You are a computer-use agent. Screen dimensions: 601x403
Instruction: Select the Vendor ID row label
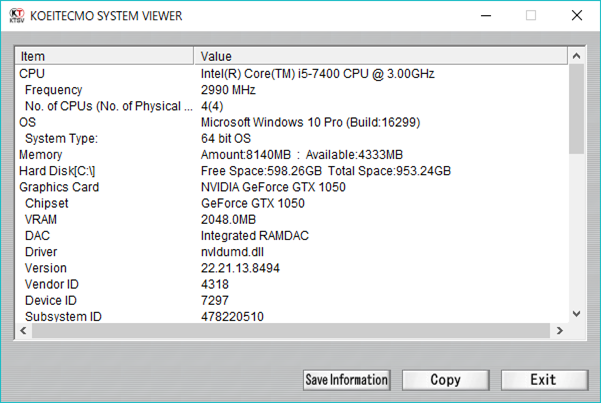click(x=52, y=284)
